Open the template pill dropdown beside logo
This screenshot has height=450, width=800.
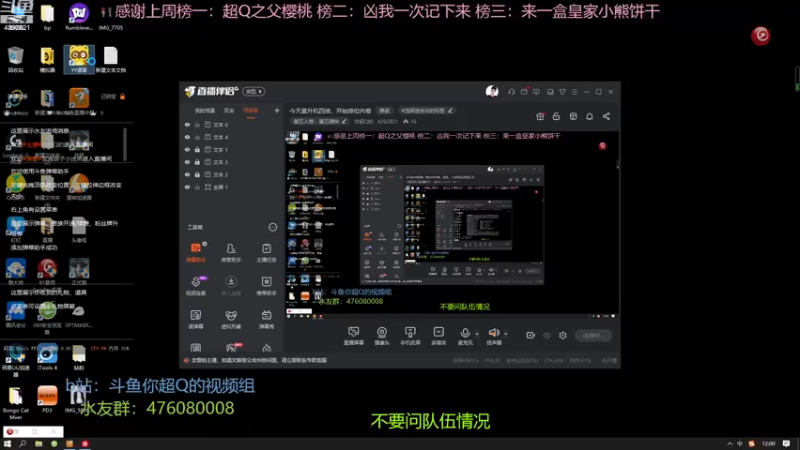(x=254, y=91)
